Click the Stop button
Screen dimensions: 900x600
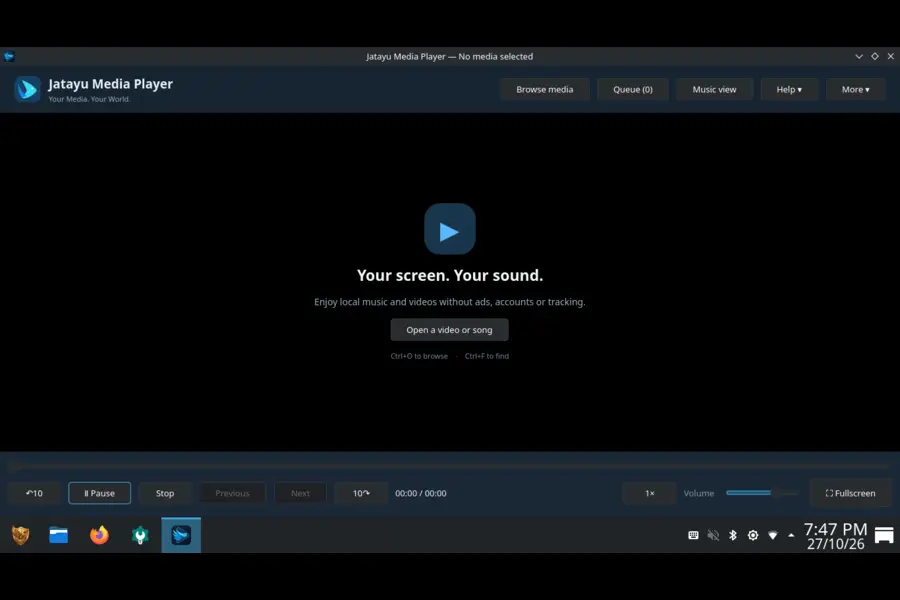click(x=165, y=493)
